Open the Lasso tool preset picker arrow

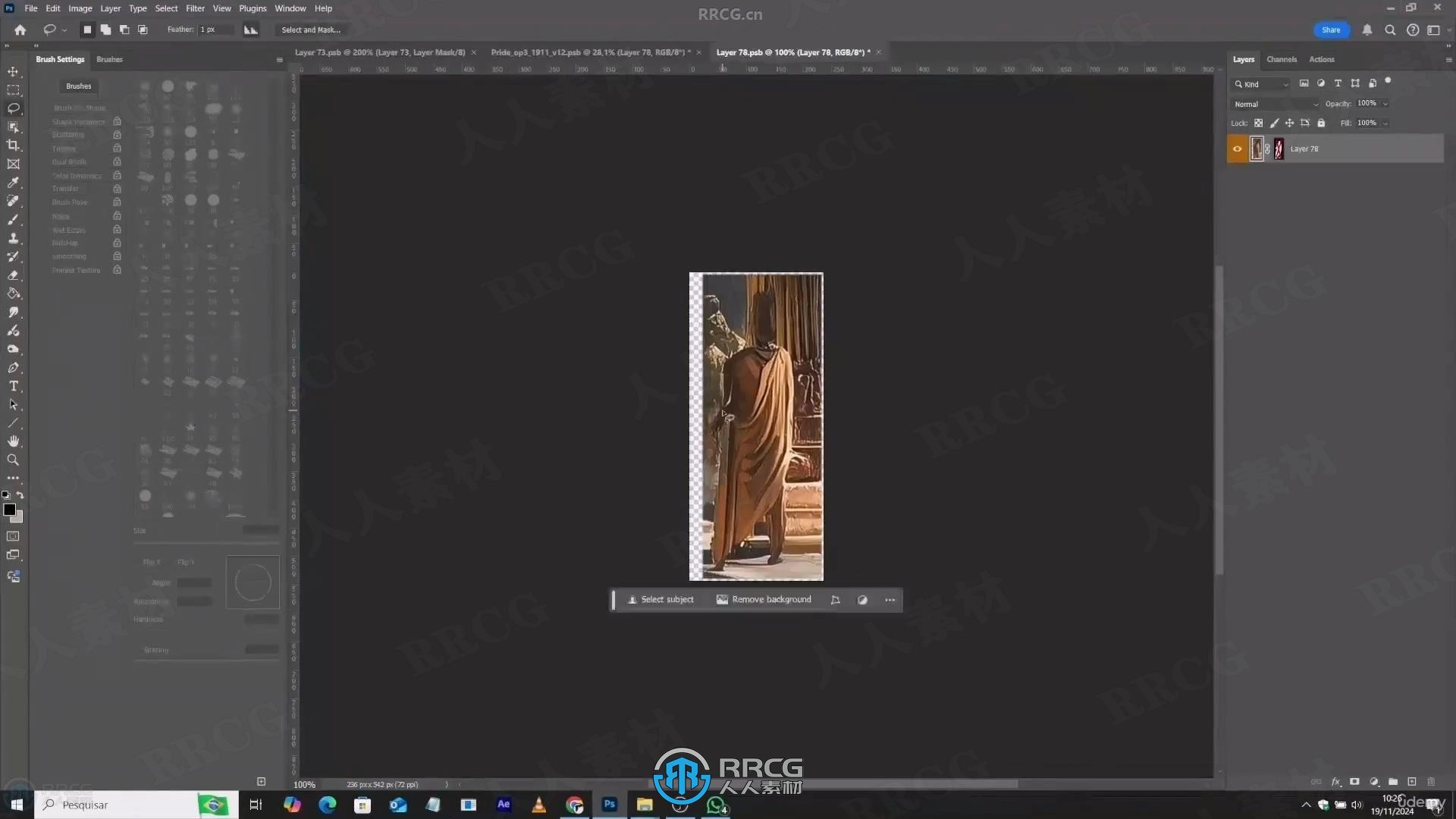click(64, 30)
